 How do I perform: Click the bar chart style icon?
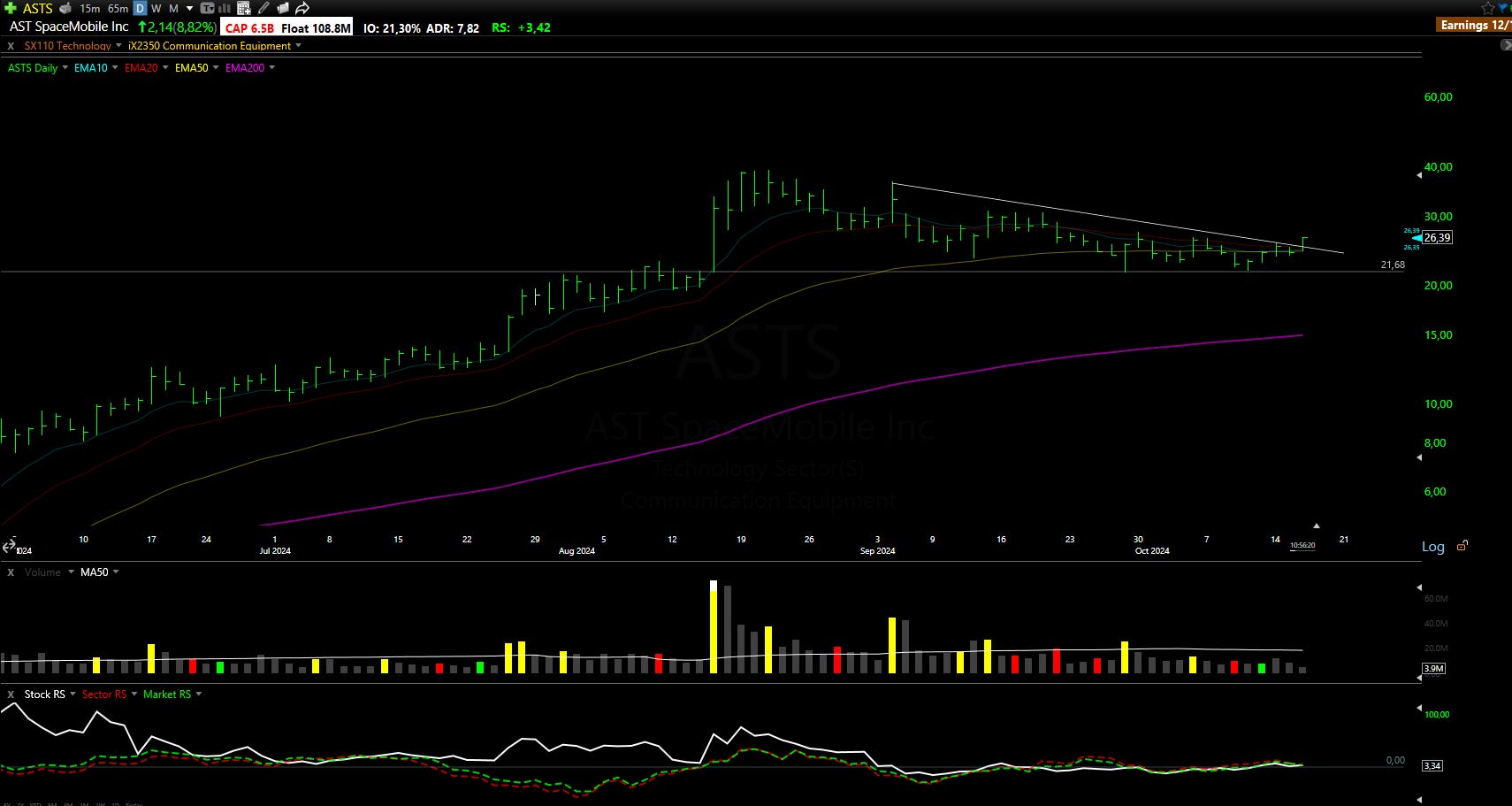[225, 8]
